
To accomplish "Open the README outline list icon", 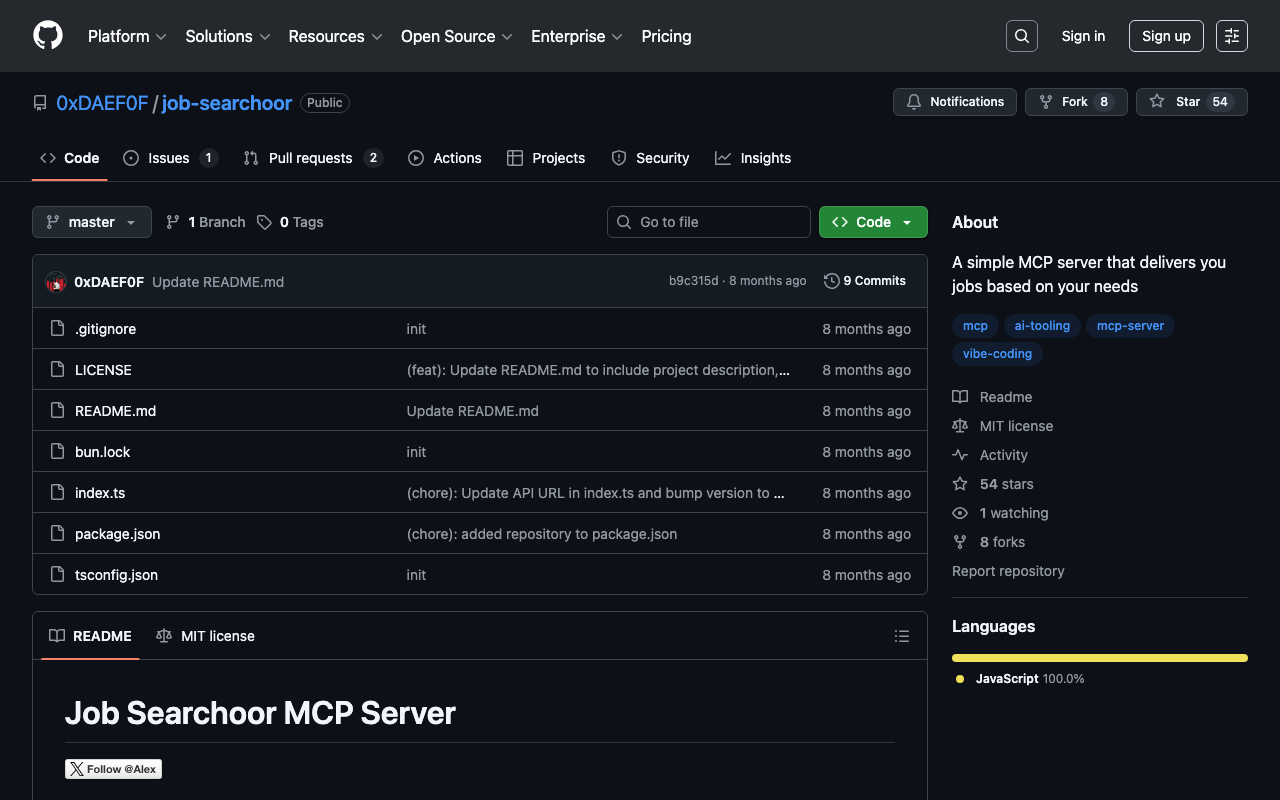I will [901, 636].
